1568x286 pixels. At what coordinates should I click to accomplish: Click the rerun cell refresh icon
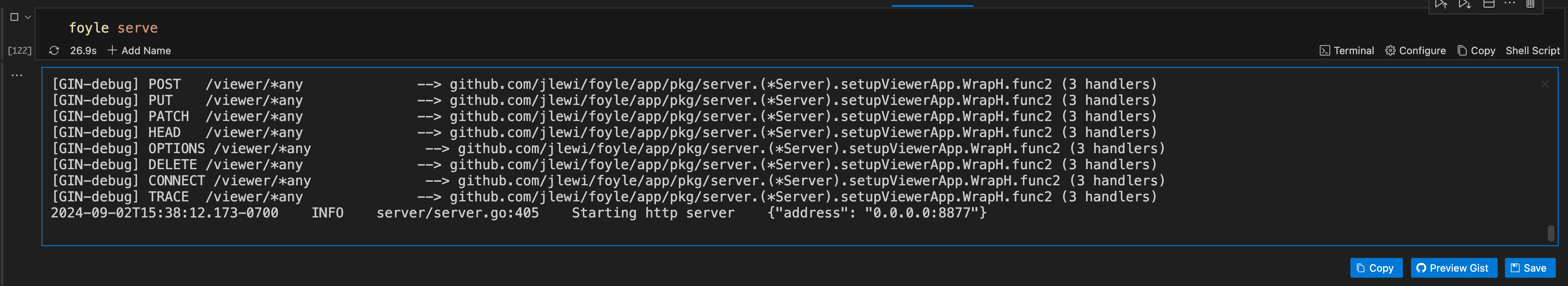[54, 51]
